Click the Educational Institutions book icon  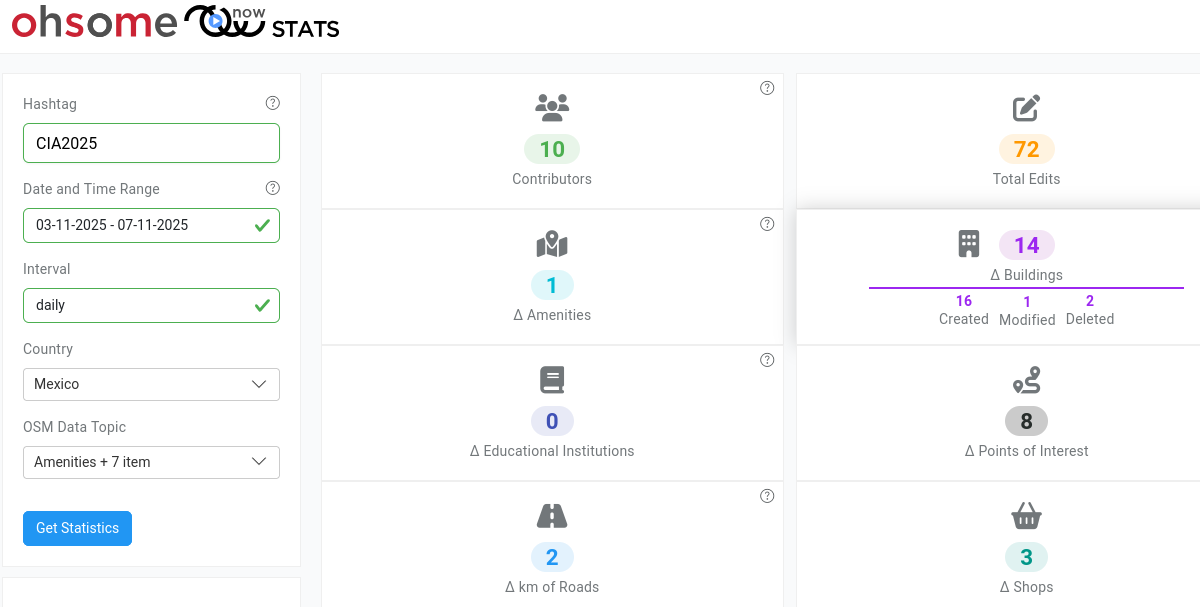pyautogui.click(x=552, y=380)
